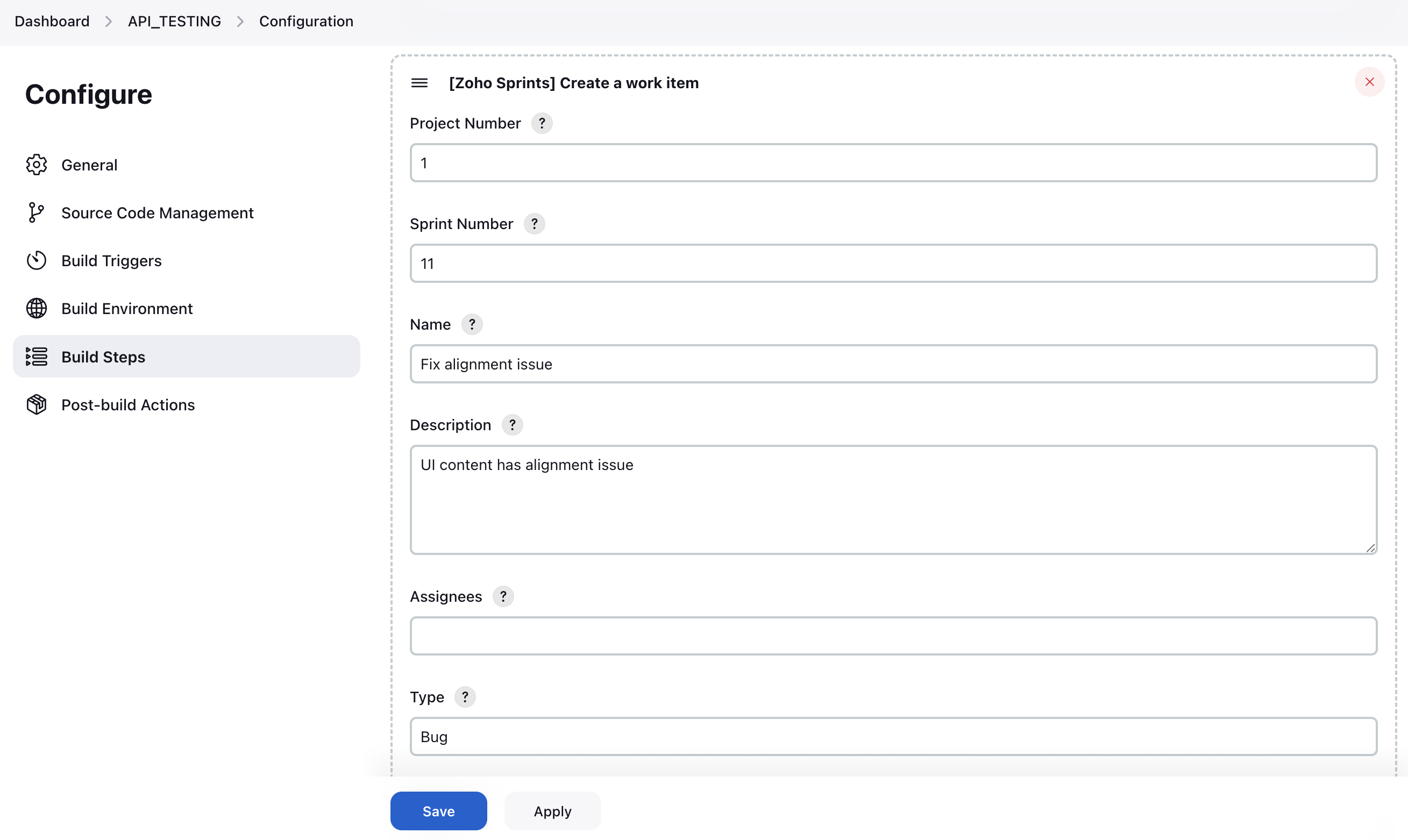This screenshot has width=1408, height=840.
Task: Click the General gear icon
Action: point(36,165)
